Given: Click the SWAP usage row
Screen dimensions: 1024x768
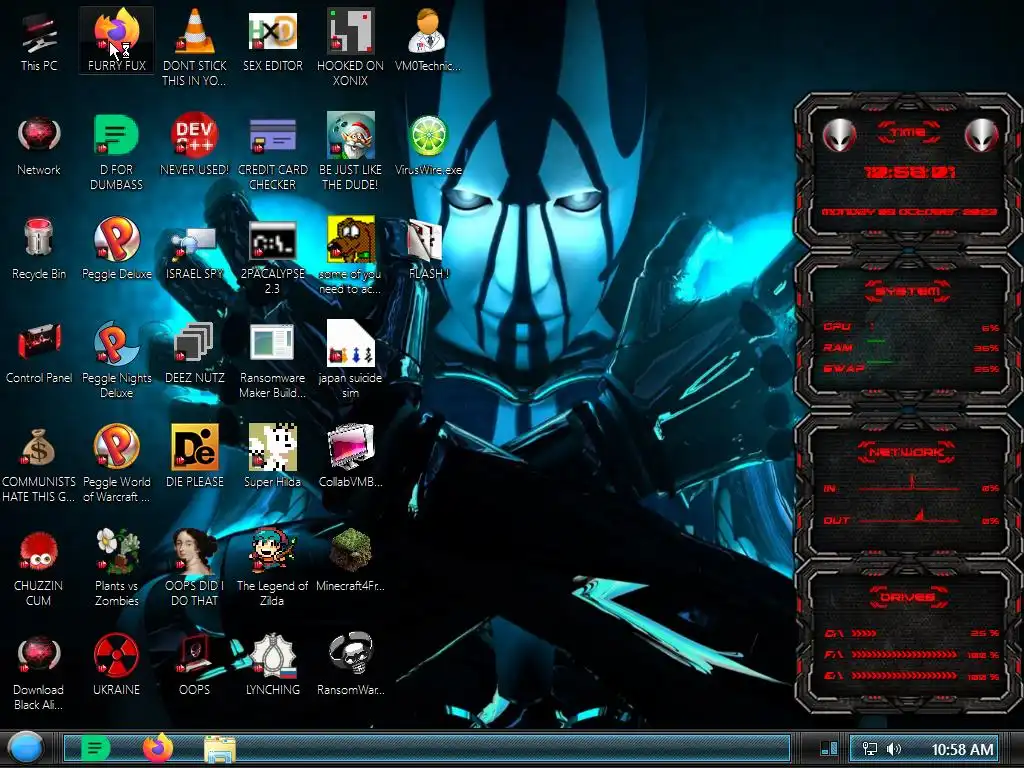Looking at the screenshot, I should pyautogui.click(x=911, y=368).
